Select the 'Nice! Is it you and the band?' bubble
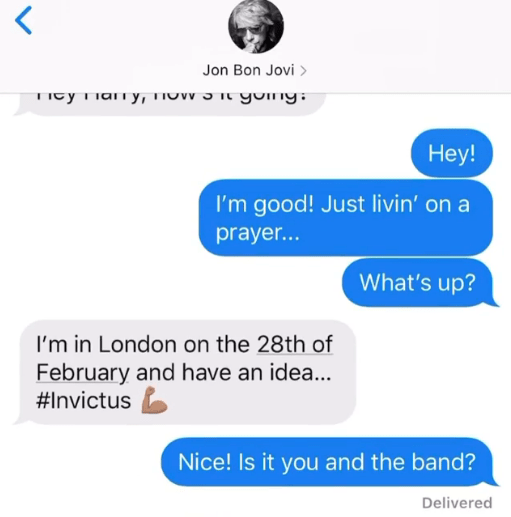The width and height of the screenshot is (511, 517). [328, 462]
